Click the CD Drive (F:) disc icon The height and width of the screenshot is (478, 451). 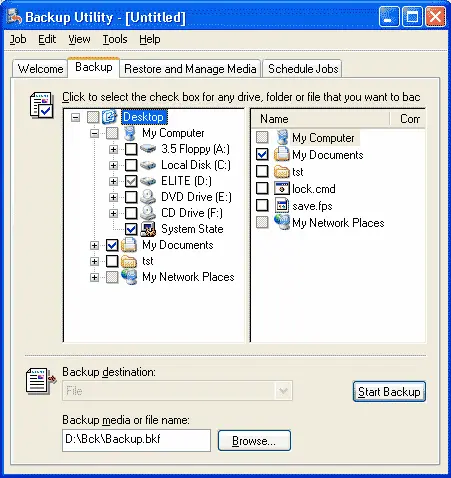[x=148, y=213]
